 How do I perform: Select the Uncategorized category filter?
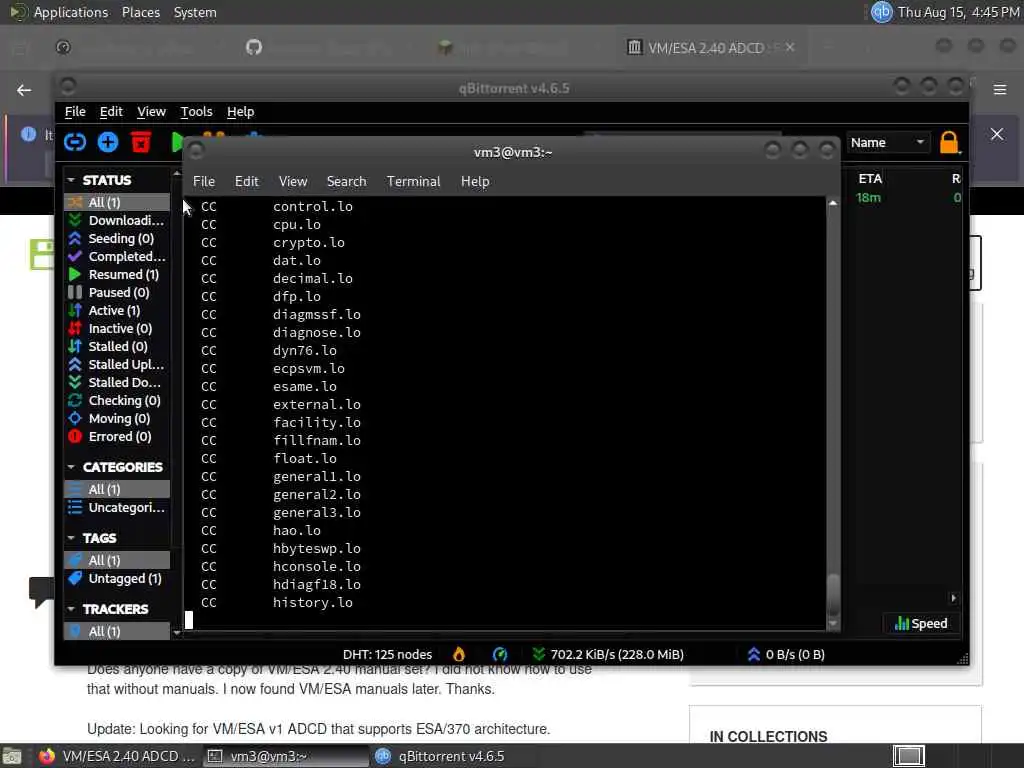pyautogui.click(x=118, y=507)
